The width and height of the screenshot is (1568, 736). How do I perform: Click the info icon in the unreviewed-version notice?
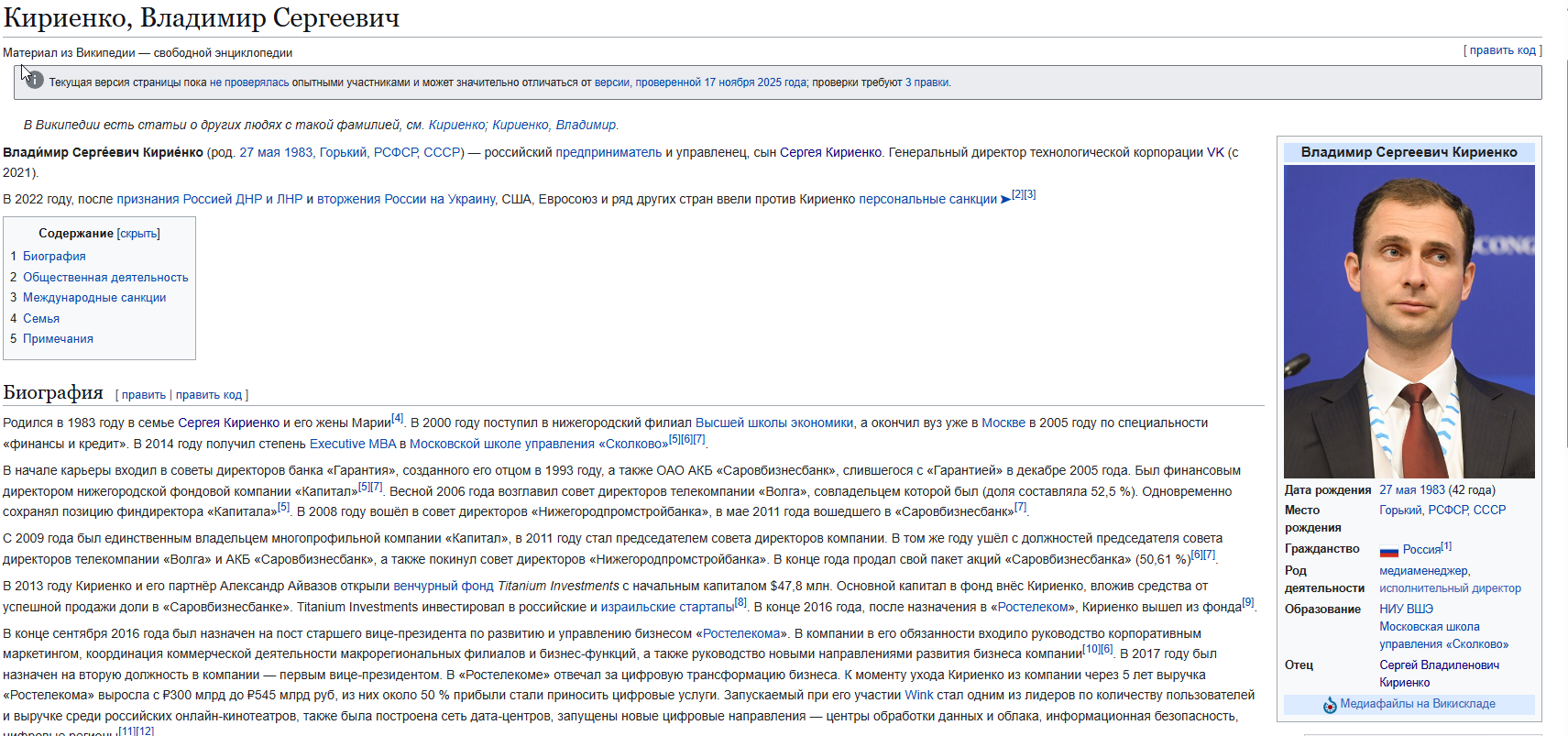tap(34, 81)
